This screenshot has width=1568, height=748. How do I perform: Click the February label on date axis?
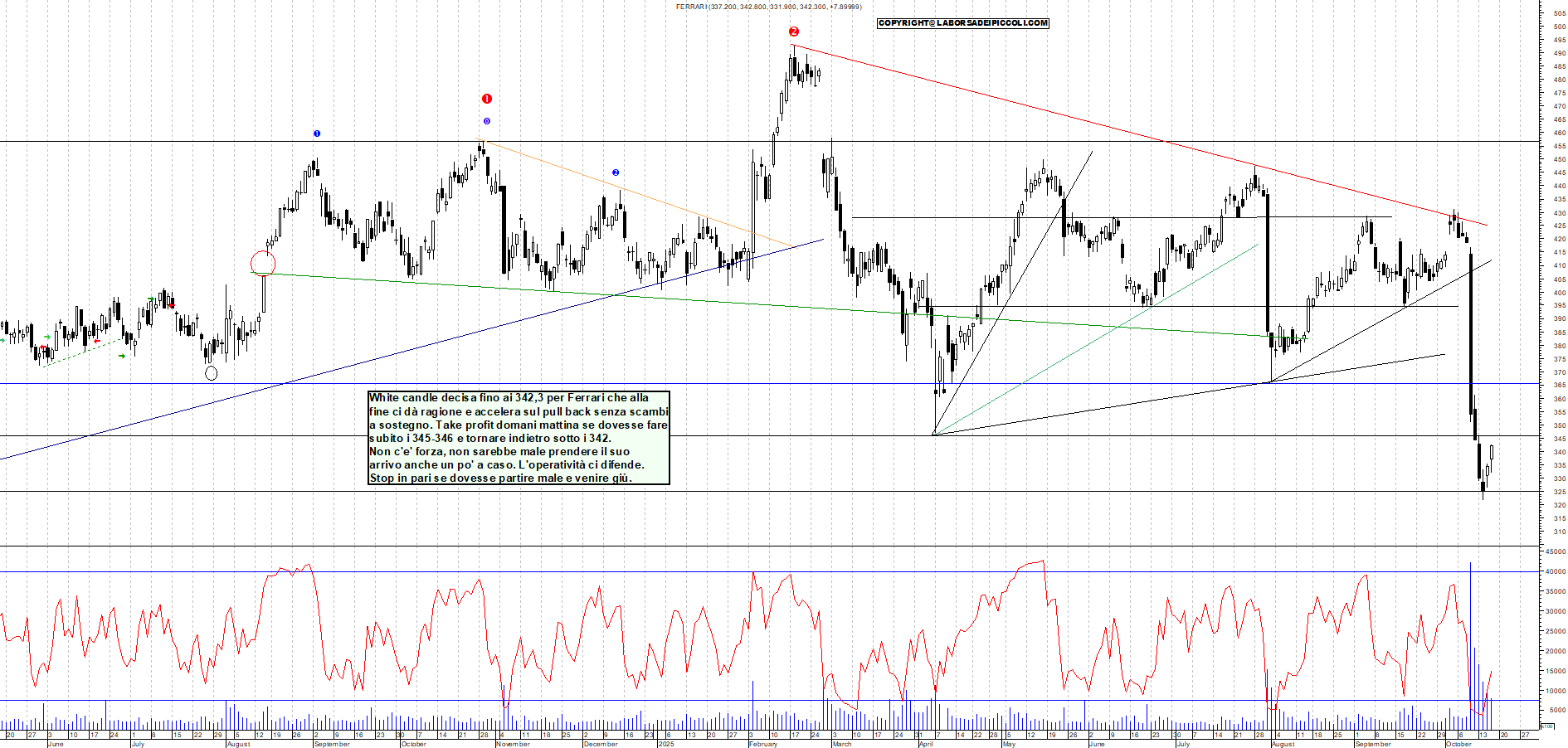pyautogui.click(x=762, y=744)
